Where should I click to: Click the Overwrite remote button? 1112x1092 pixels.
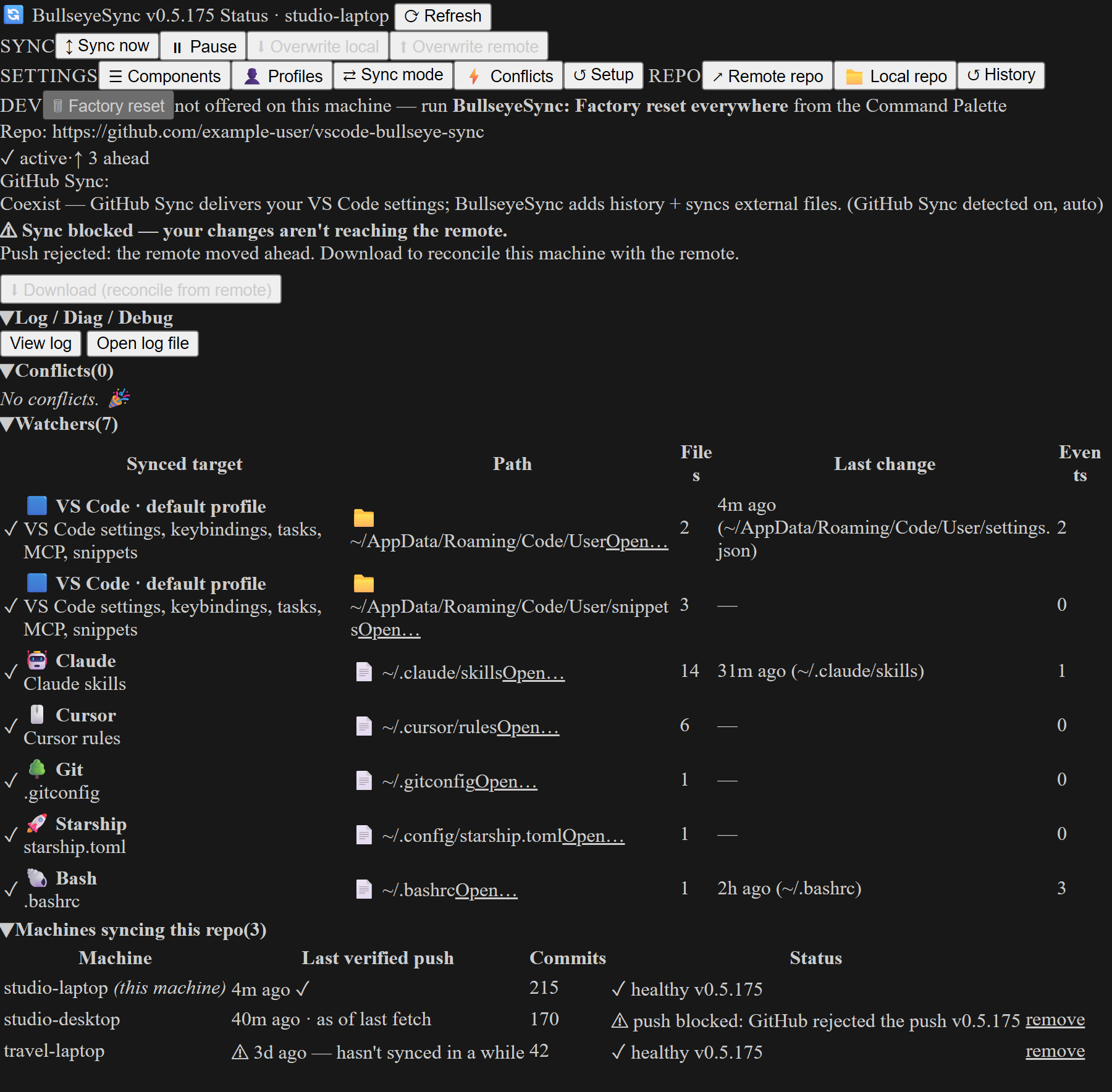click(x=469, y=46)
